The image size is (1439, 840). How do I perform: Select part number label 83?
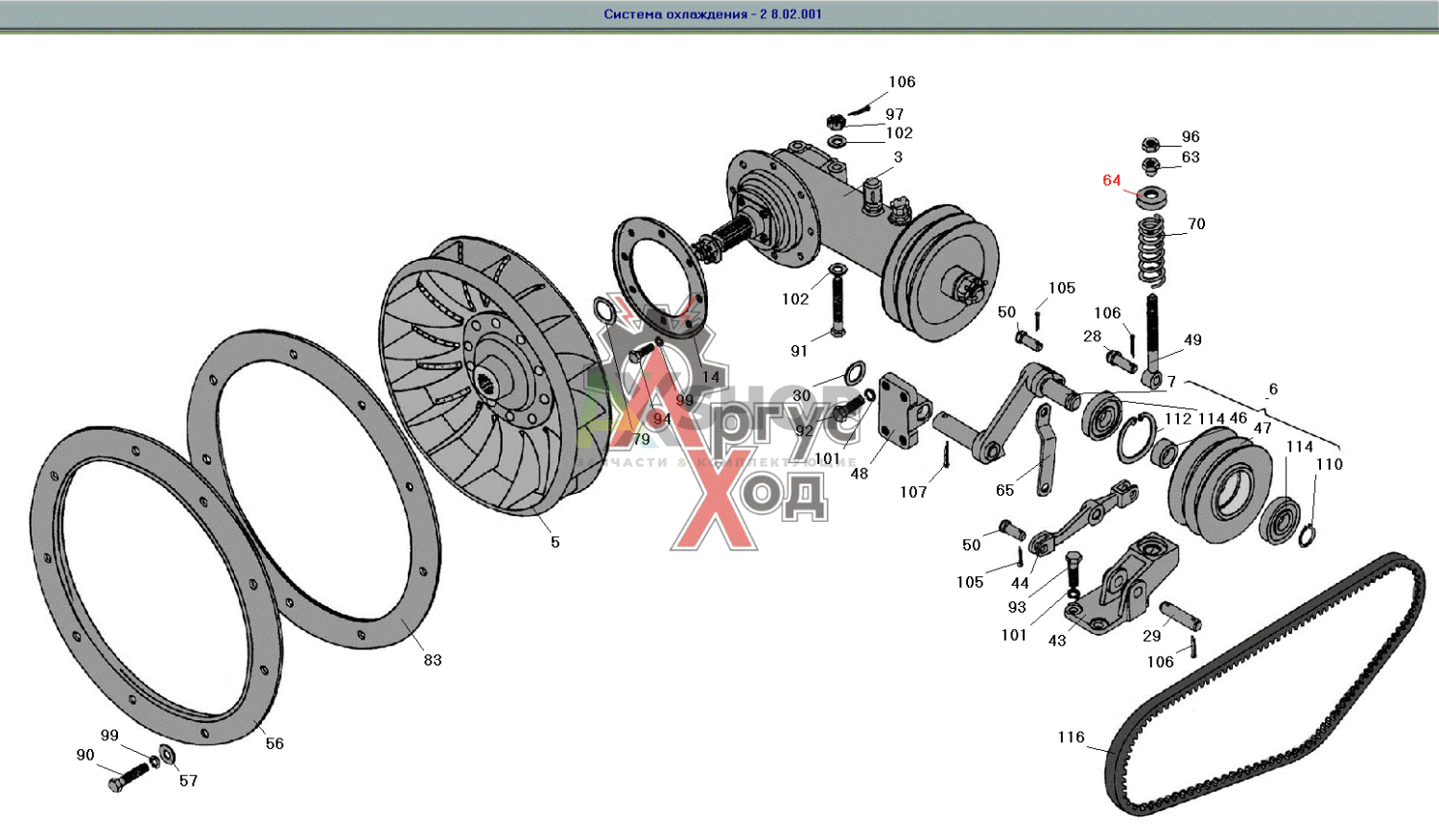tap(433, 660)
